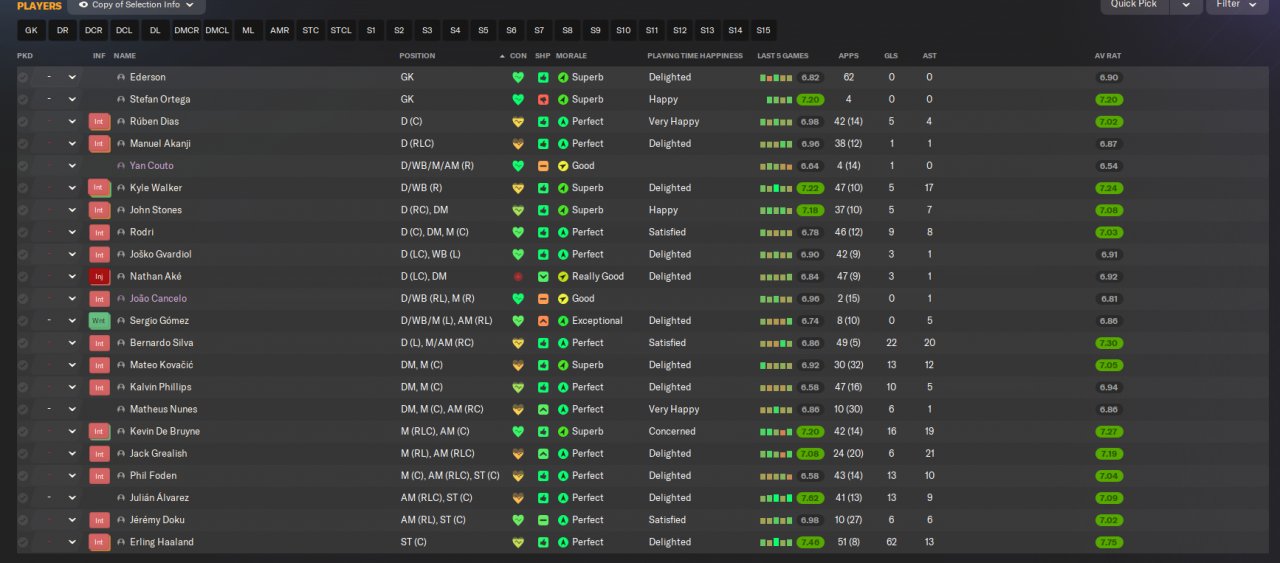Screen dimensions: 1280x563
Task: Click Yan Couto's yellow Good morale icon
Action: point(563,166)
